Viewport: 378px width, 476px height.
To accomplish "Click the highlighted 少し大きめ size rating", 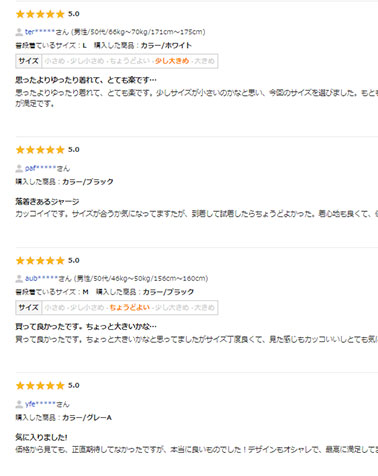I will pos(172,61).
